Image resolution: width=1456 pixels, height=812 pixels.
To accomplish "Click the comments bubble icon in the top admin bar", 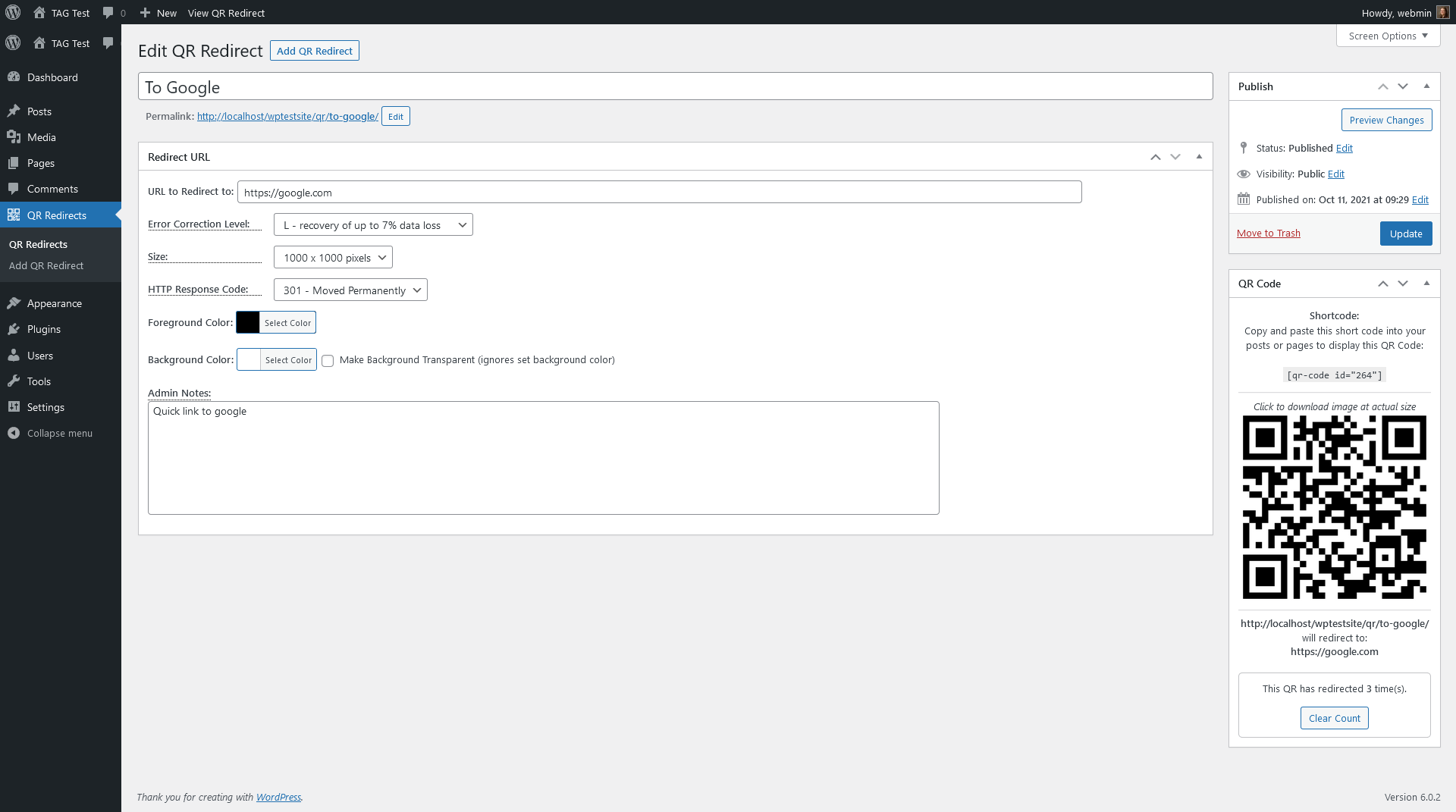I will pos(108,13).
